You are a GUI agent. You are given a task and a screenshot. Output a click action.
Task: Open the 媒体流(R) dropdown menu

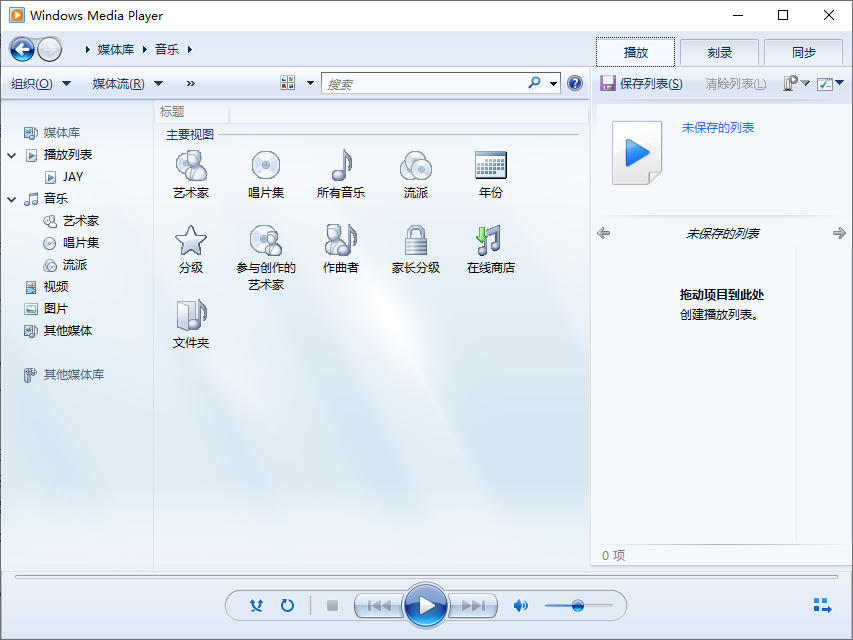coord(127,84)
